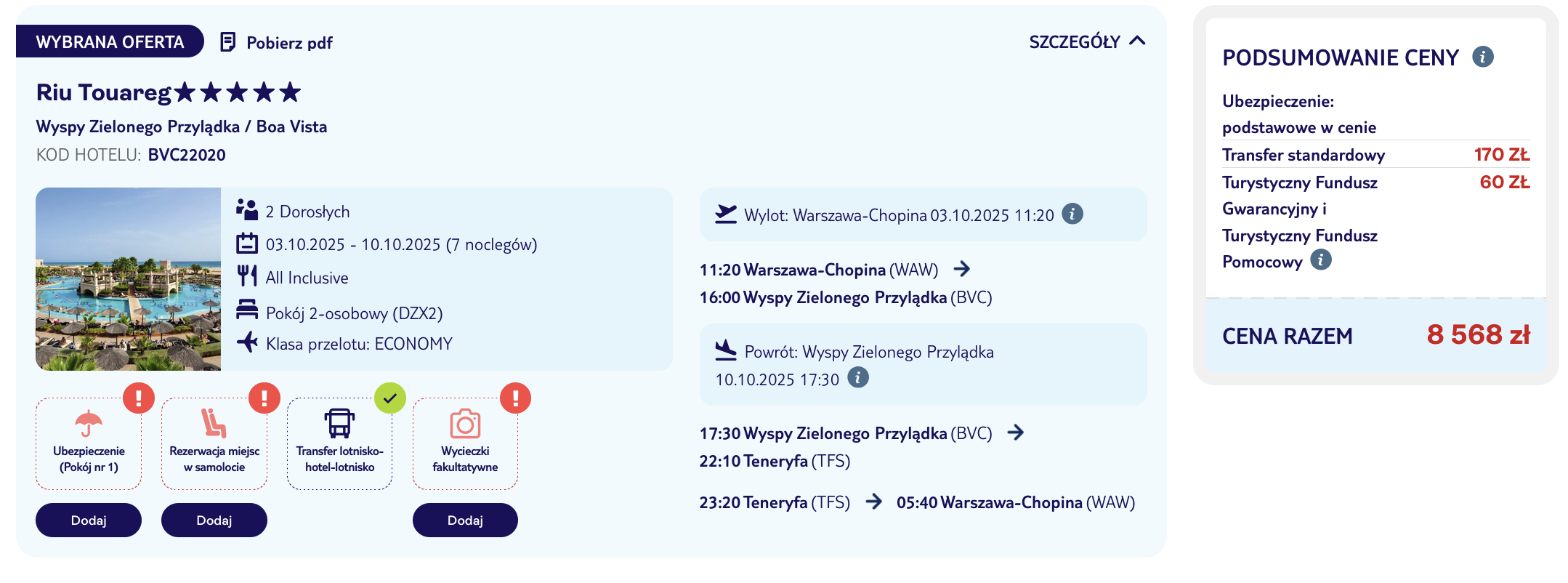Open the return flight info icon

(x=857, y=379)
